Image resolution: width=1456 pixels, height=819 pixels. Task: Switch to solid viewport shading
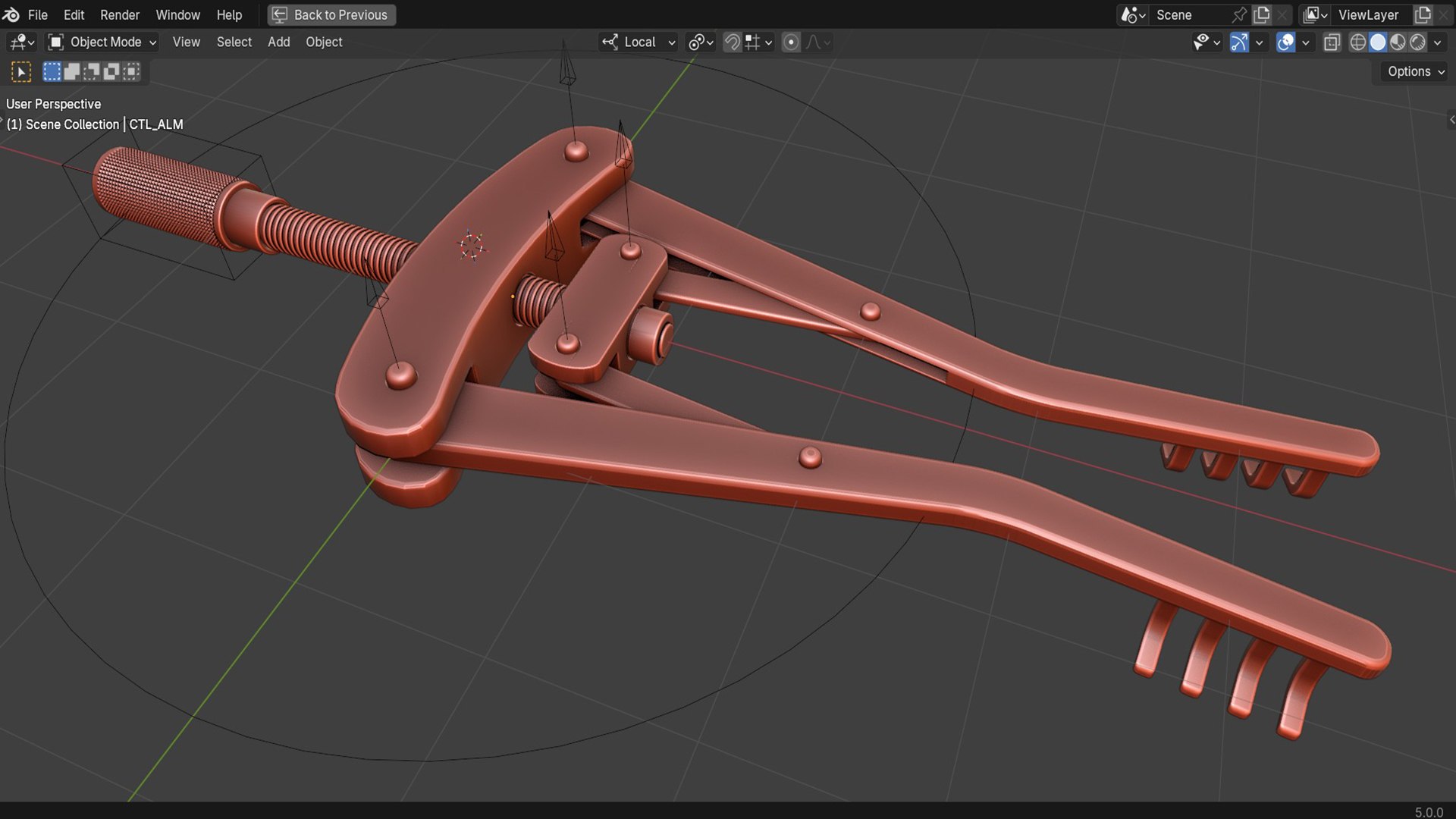(1378, 42)
